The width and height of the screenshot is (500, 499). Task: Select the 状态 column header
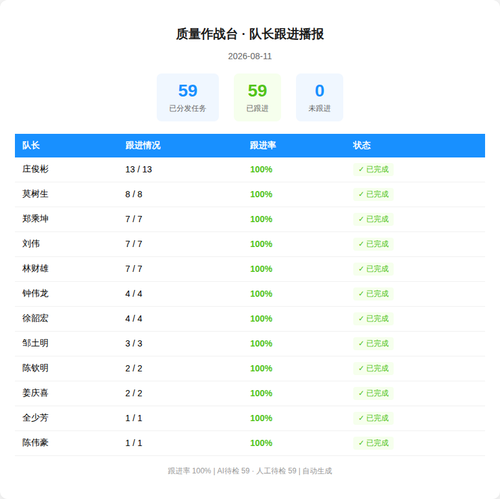(362, 145)
